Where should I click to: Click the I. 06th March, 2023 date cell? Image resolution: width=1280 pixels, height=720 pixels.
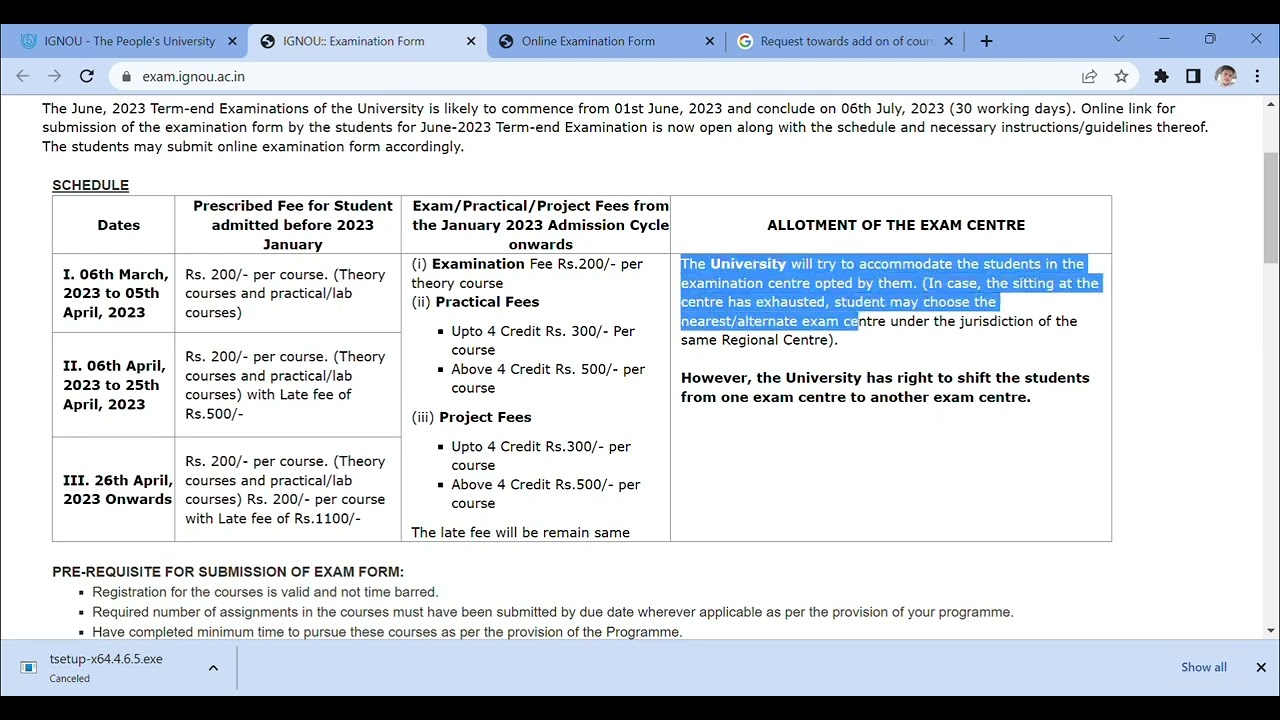pyautogui.click(x=115, y=293)
